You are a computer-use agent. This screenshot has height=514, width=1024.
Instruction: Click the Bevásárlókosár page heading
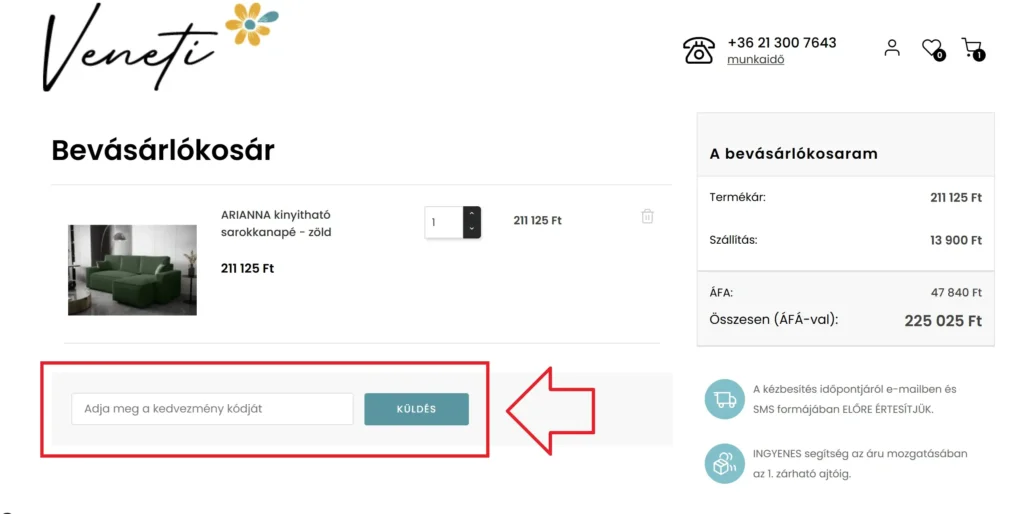(162, 150)
